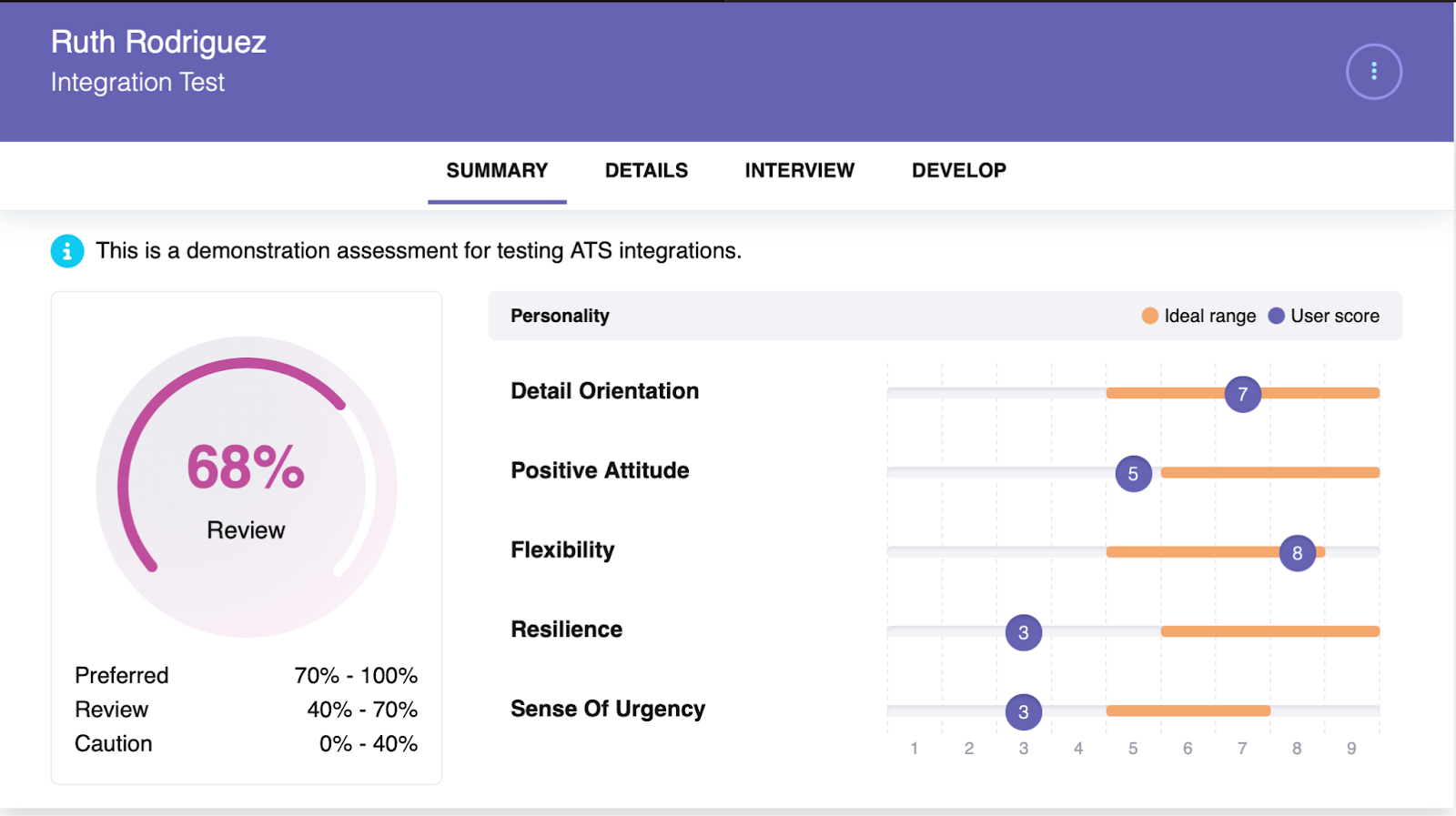Switch to the Summary tab
The width and height of the screenshot is (1456, 816).
pos(497,171)
